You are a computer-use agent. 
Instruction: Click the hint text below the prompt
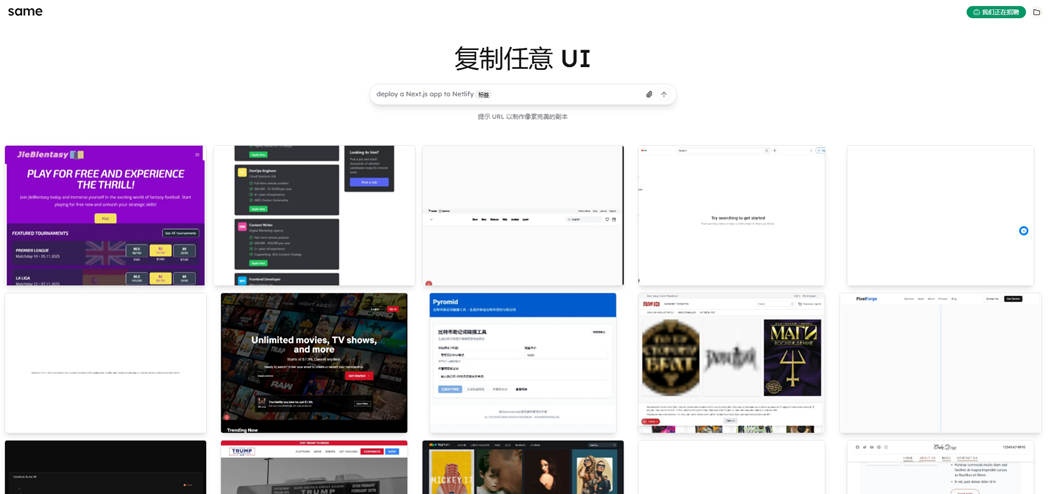point(523,116)
